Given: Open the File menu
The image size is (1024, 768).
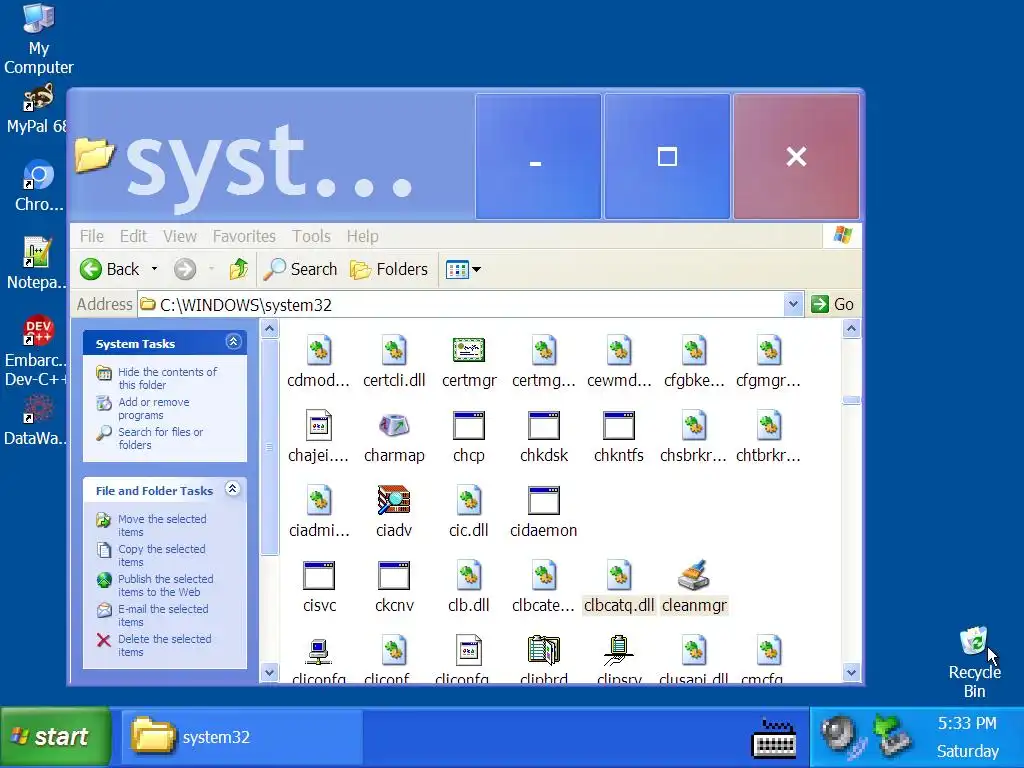Looking at the screenshot, I should (91, 236).
